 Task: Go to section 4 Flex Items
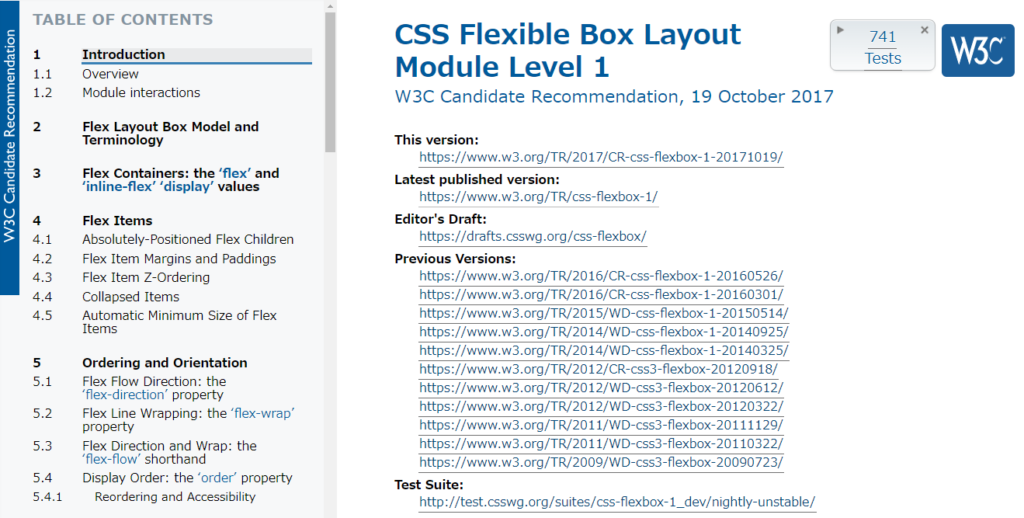[x=117, y=221]
